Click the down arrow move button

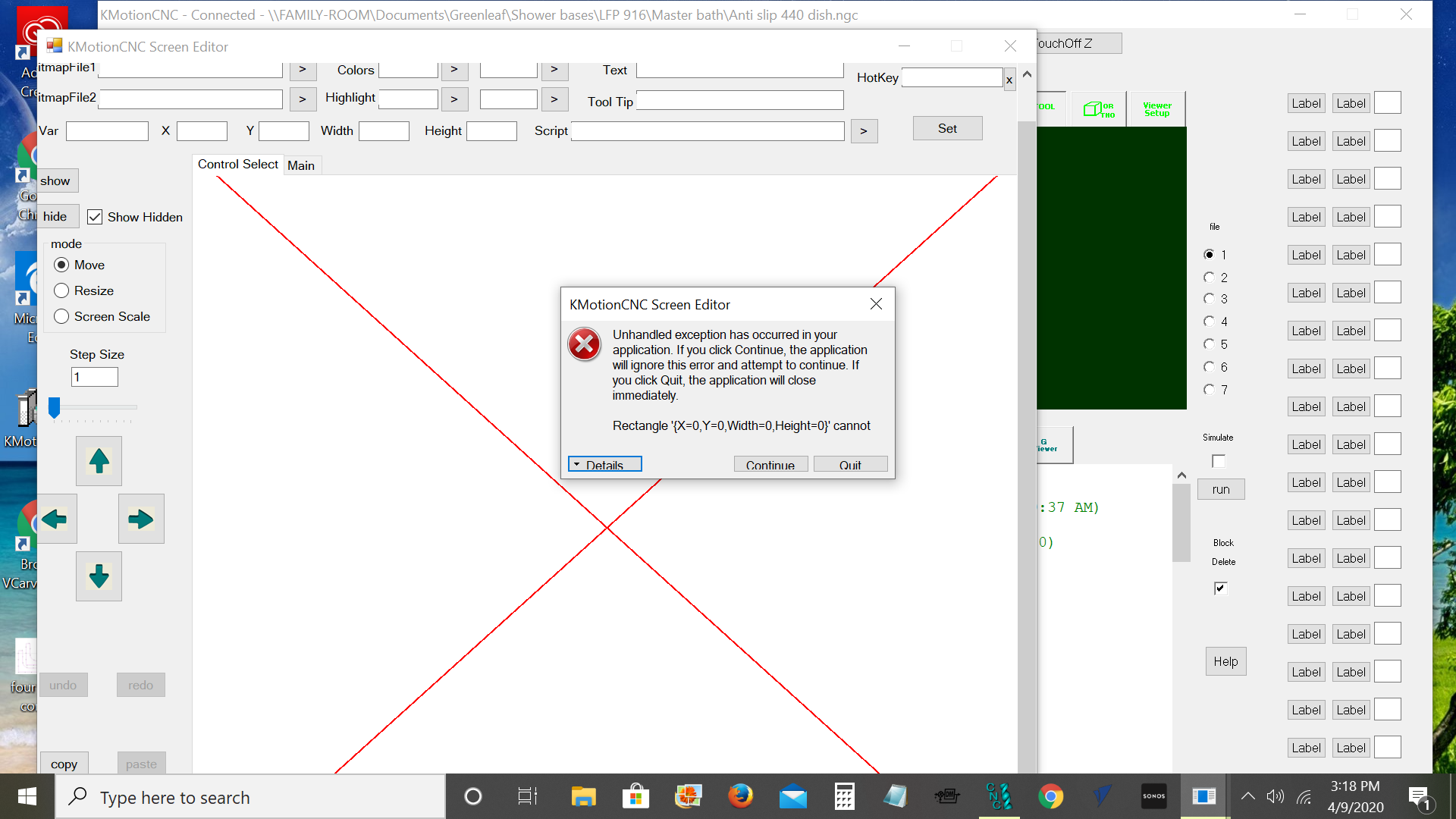tap(99, 576)
